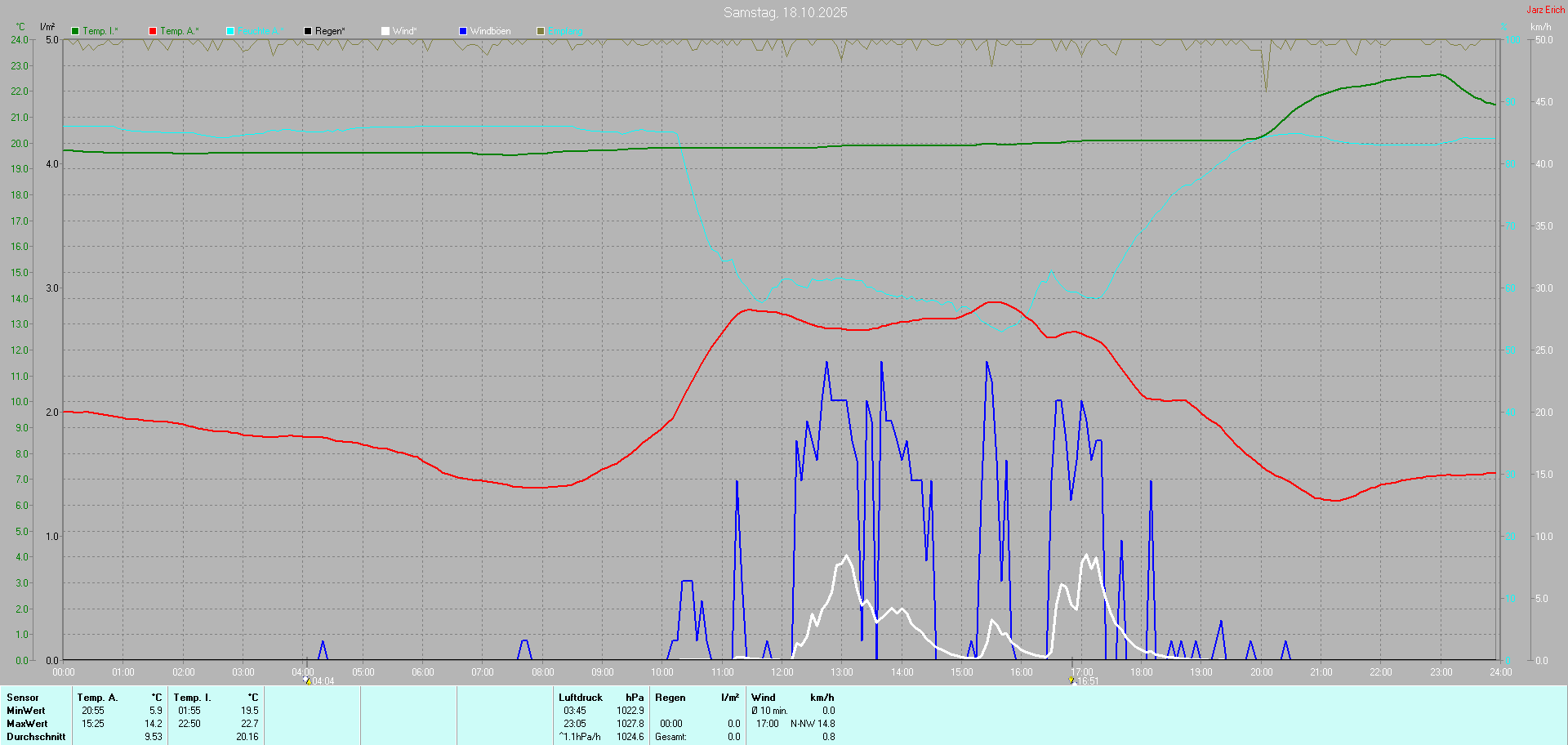1568x745 pixels.
Task: Click the white Wind legend swatch
Action: [x=385, y=31]
